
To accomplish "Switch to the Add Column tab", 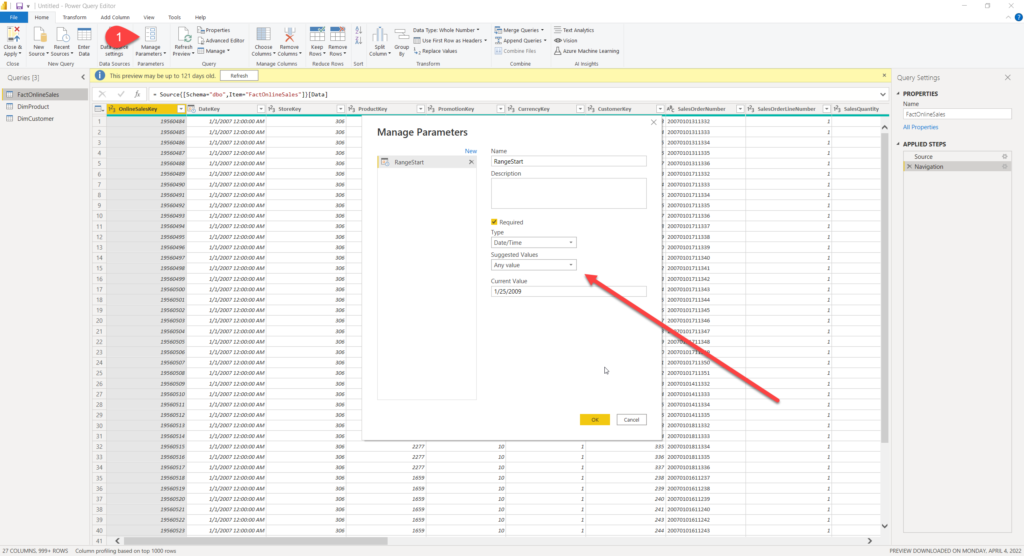I will tap(115, 18).
